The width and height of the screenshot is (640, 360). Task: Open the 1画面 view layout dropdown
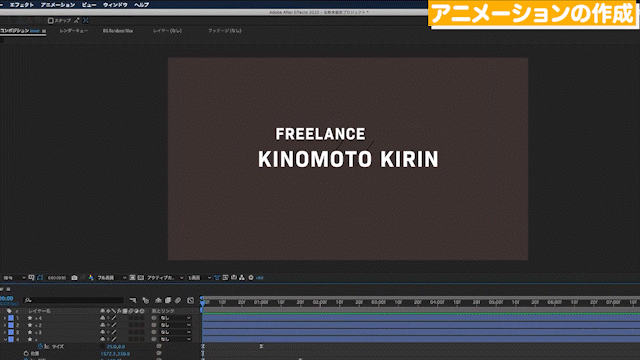(x=199, y=278)
